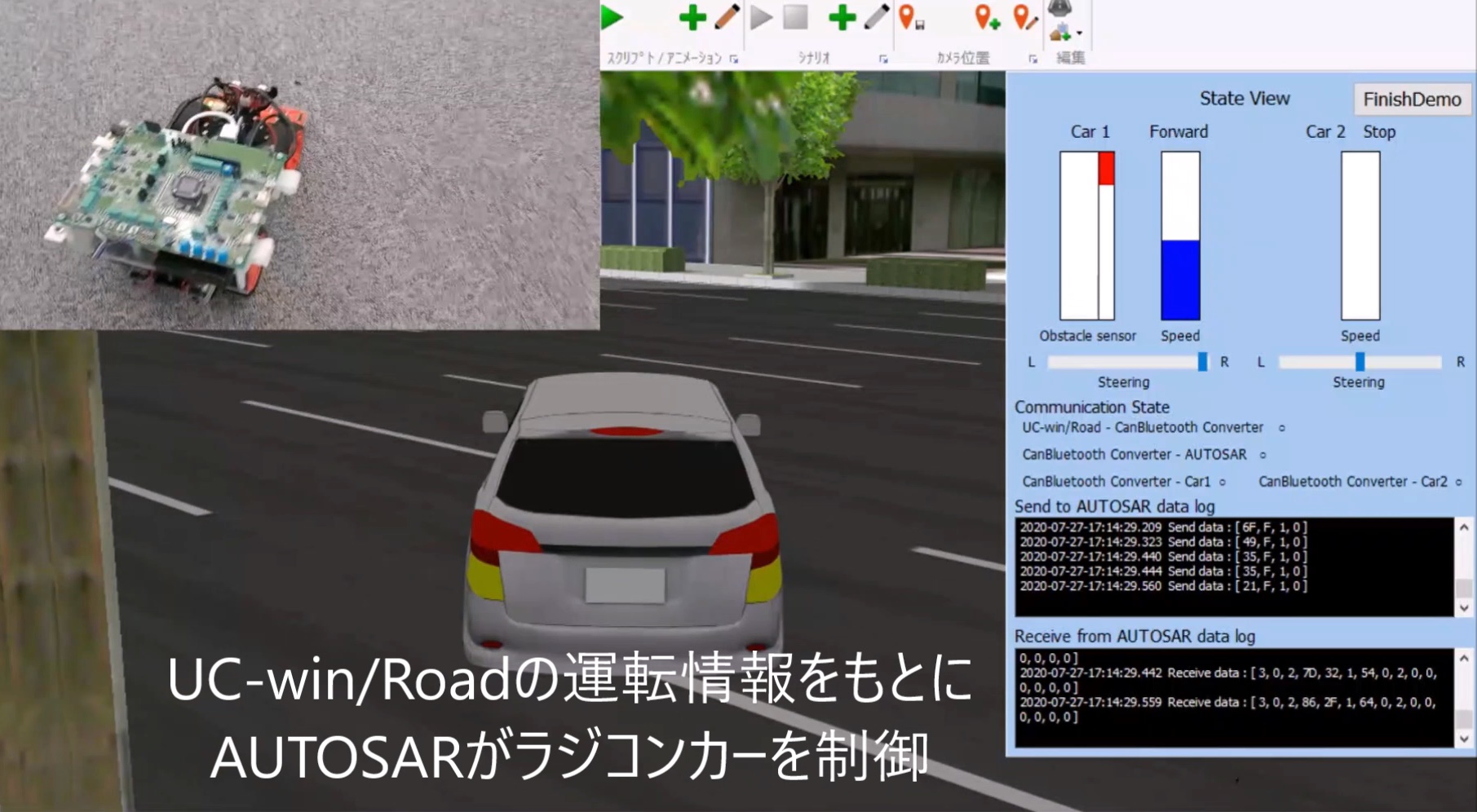
Task: Stop the scenario with the gray square button
Action: pos(795,17)
